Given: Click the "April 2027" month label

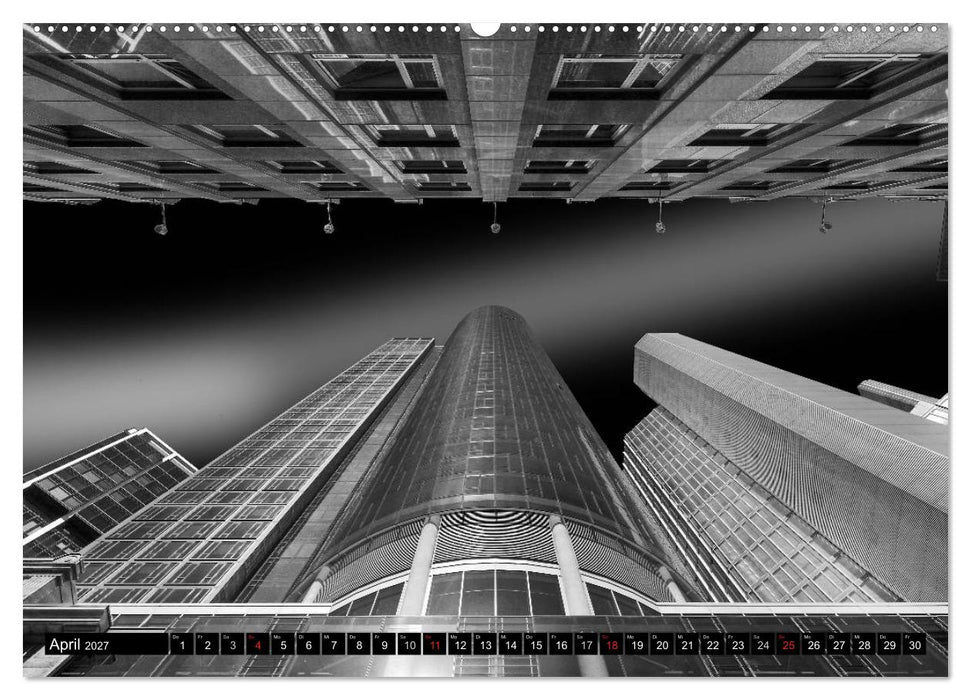Looking at the screenshot, I should [x=79, y=644].
